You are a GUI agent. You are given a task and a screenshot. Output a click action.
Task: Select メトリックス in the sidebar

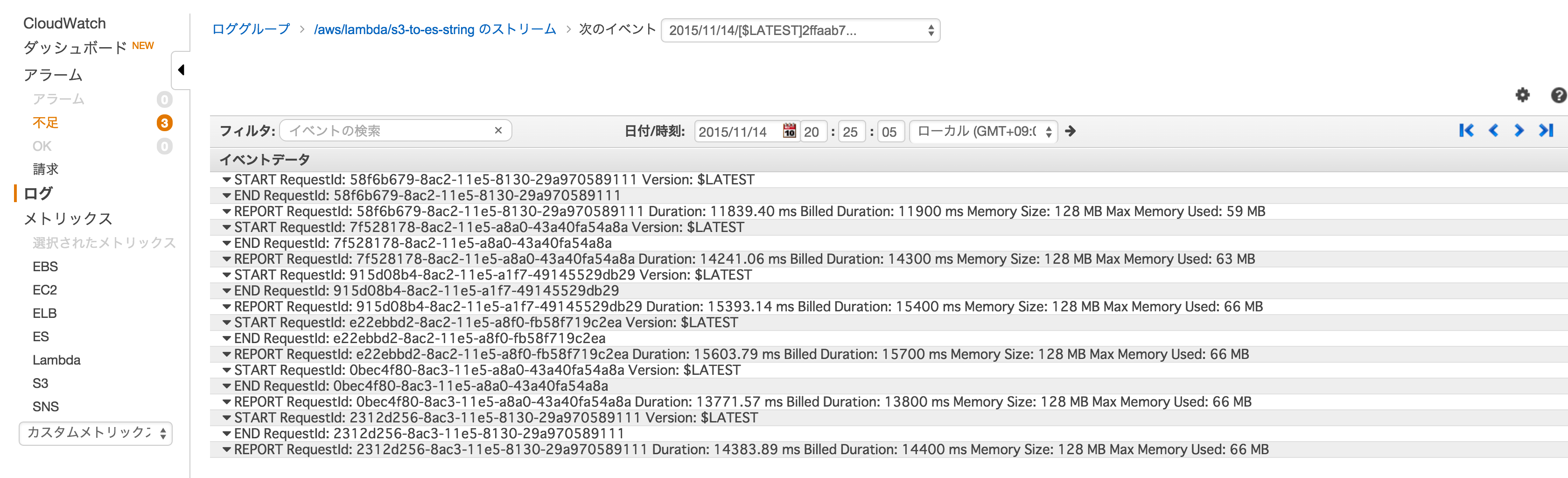[x=68, y=218]
